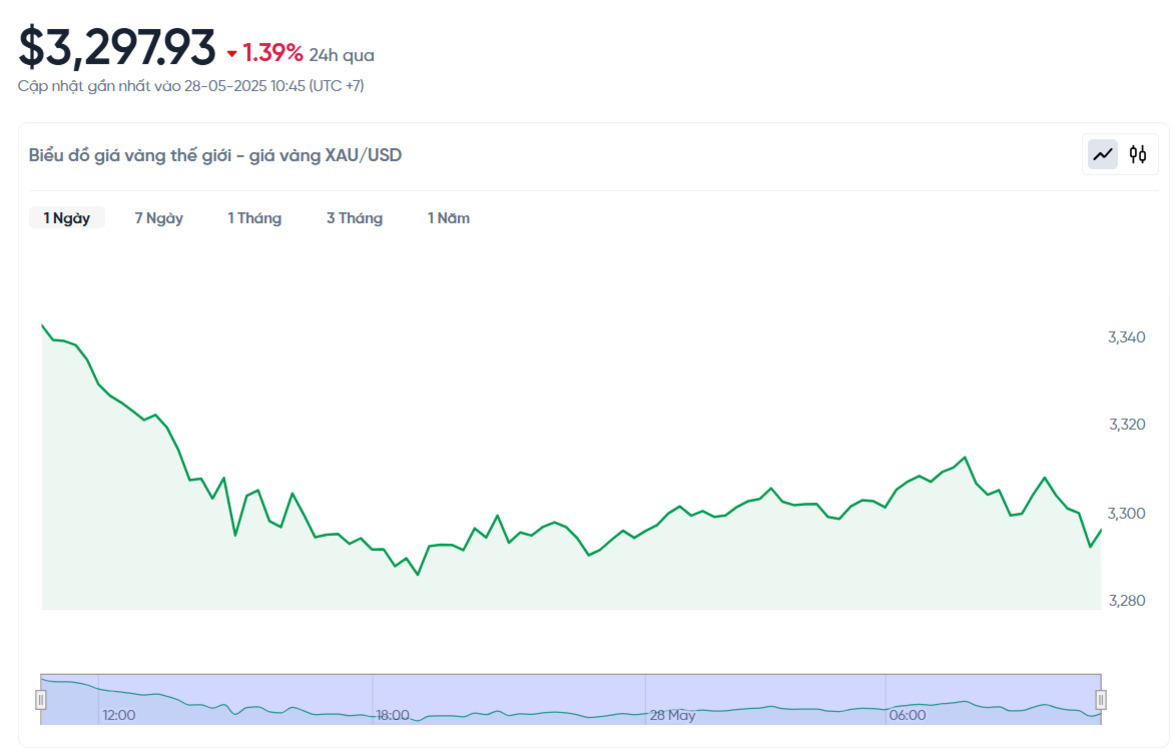View the 1 Năm chart range
This screenshot has width=1173, height=750.
coord(448,218)
